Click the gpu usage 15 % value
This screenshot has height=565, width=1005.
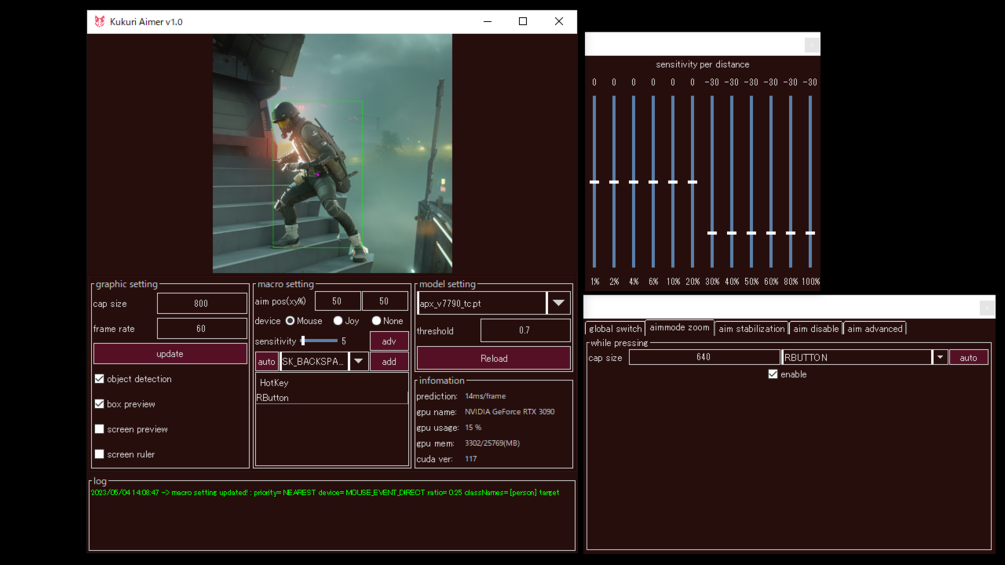pos(473,427)
